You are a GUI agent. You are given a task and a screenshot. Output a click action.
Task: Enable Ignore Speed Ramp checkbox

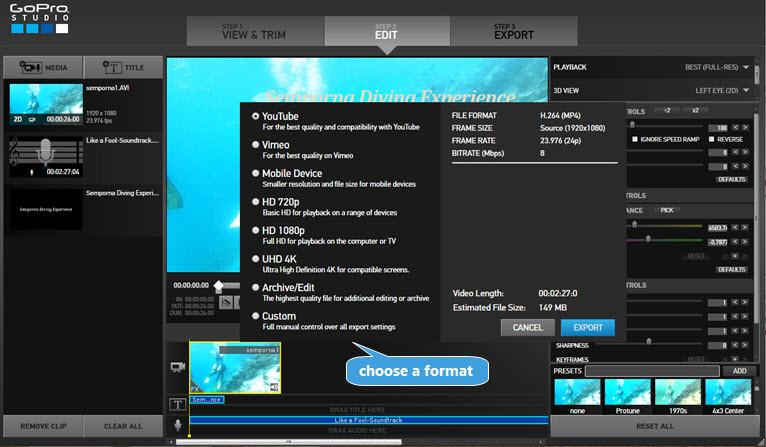coord(635,139)
